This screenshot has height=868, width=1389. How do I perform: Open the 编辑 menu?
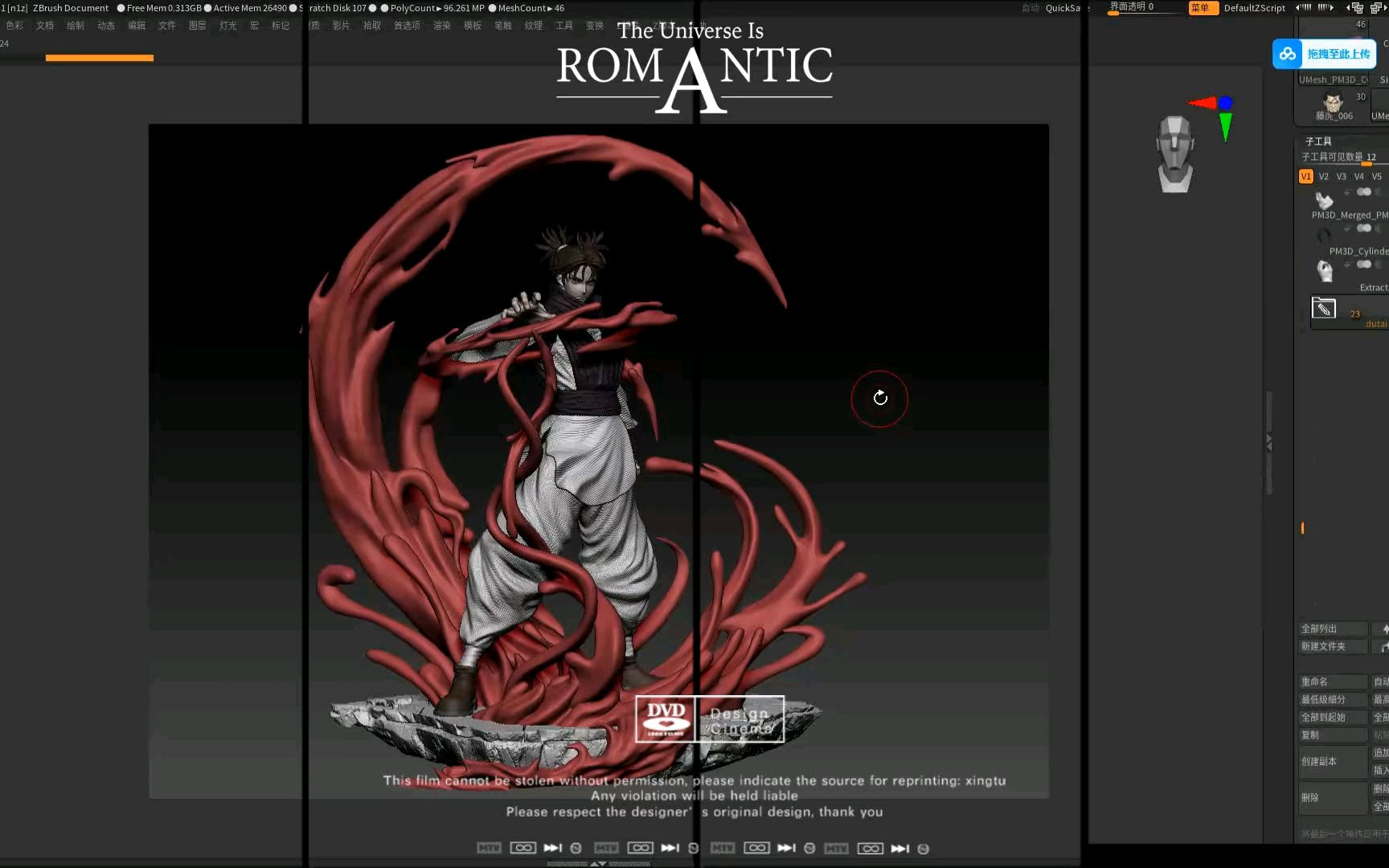[x=137, y=26]
